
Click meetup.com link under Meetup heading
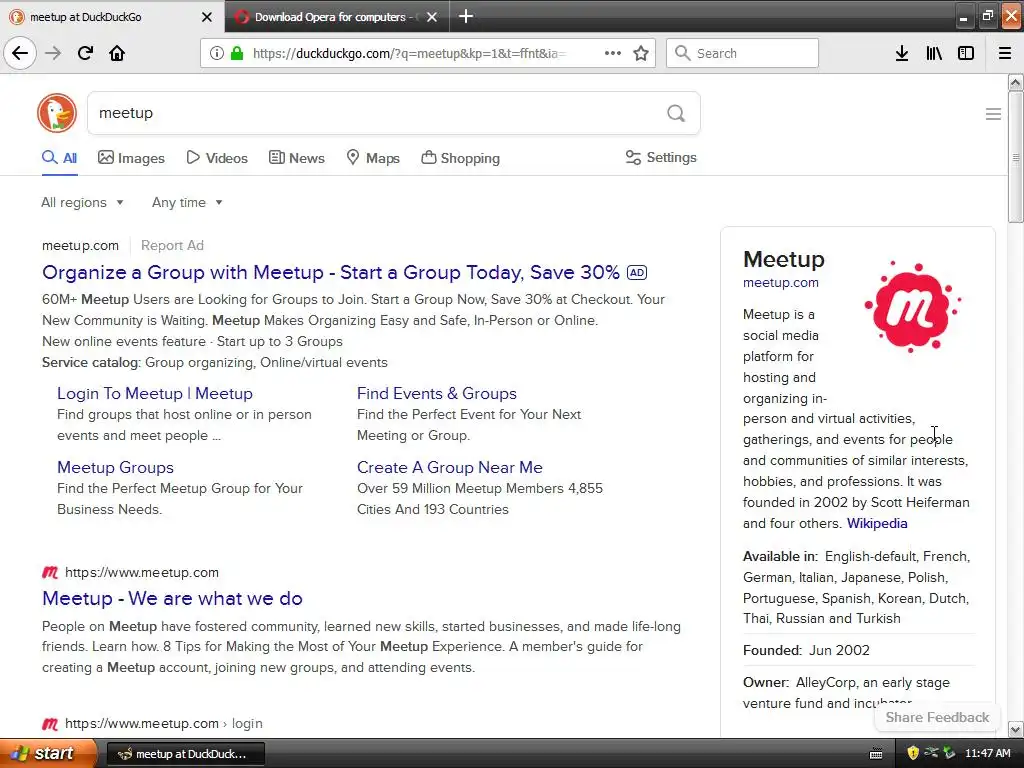point(780,283)
